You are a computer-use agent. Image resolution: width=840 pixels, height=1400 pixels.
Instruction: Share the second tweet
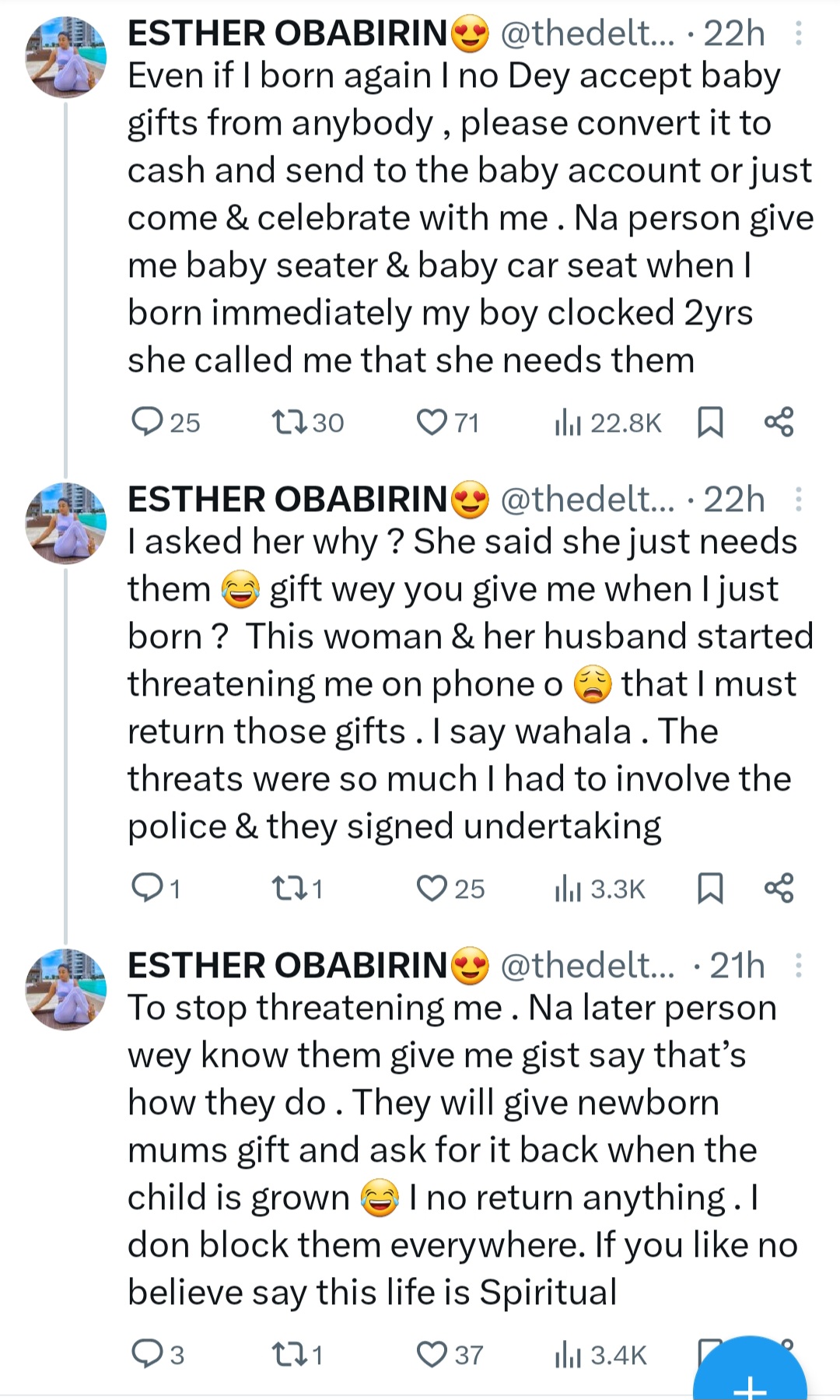coord(779,888)
